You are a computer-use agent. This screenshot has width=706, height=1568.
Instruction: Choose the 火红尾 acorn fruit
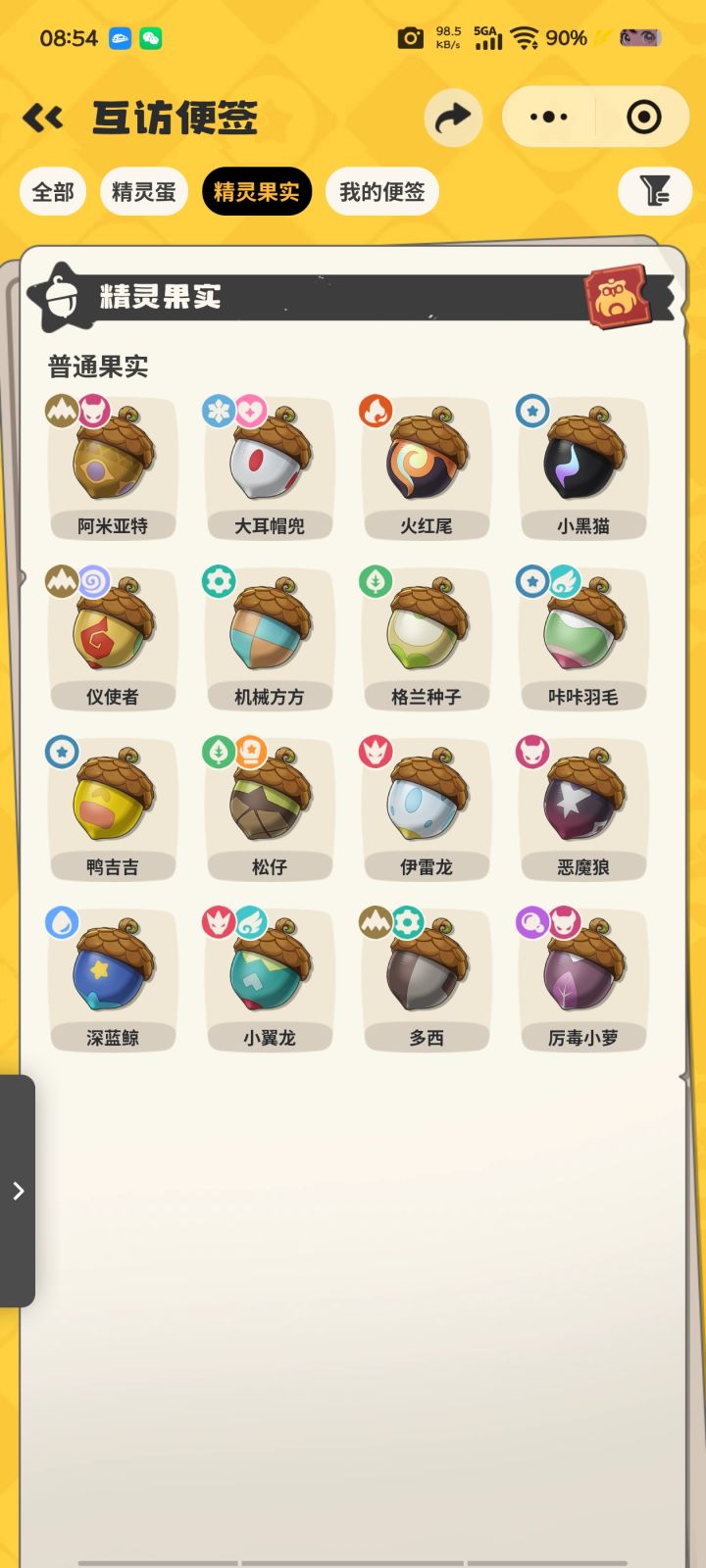point(427,468)
